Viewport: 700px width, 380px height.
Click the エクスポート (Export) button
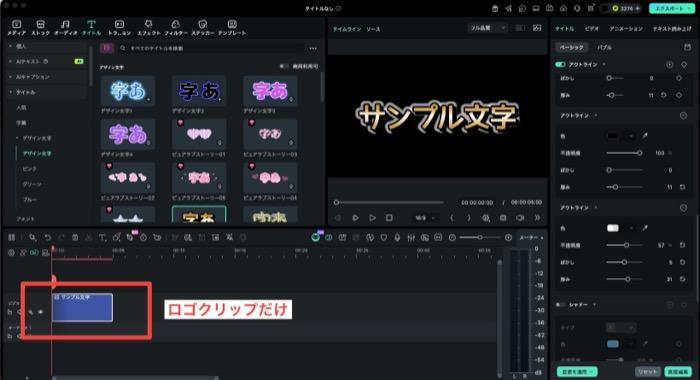point(672,8)
